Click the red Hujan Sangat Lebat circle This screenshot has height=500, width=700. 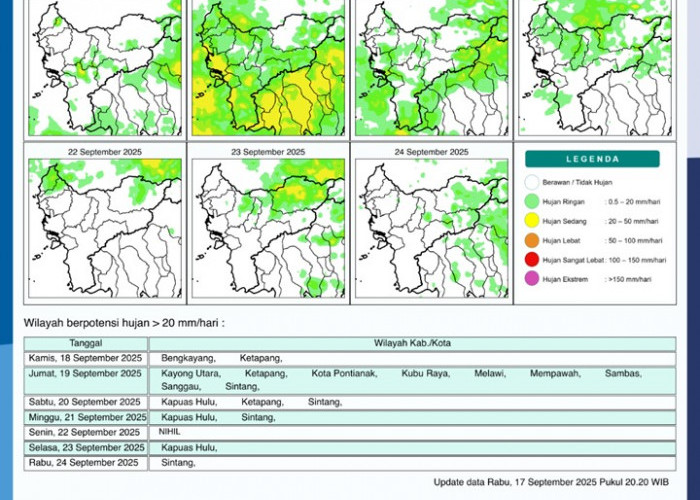pyautogui.click(x=531, y=260)
